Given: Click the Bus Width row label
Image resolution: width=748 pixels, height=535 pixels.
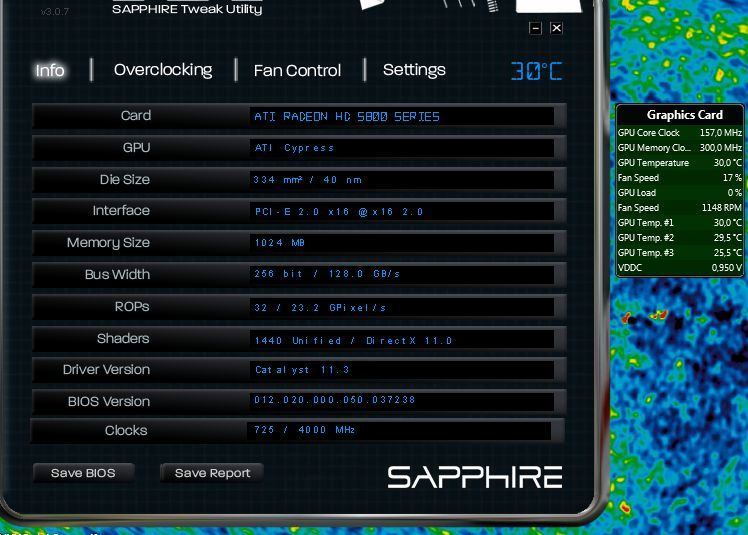Looking at the screenshot, I should 117,274.
